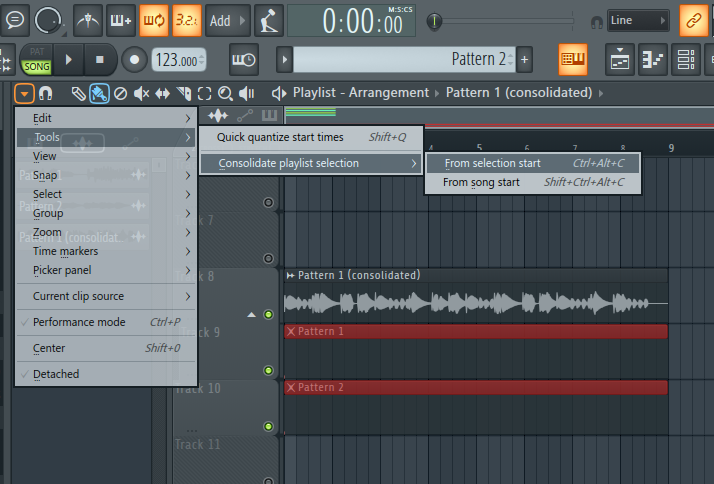Click the Stop button
Viewport: 714px width, 484px height.
100,59
